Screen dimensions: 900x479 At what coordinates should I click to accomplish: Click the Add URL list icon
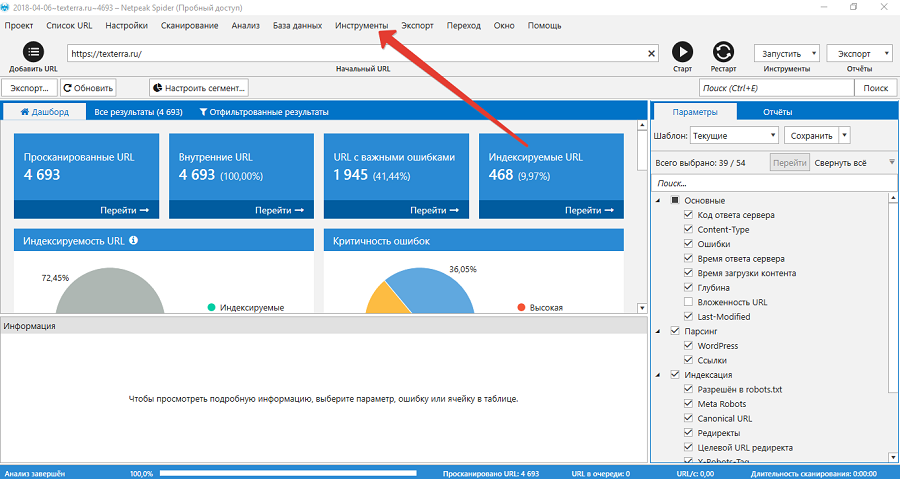(33, 52)
